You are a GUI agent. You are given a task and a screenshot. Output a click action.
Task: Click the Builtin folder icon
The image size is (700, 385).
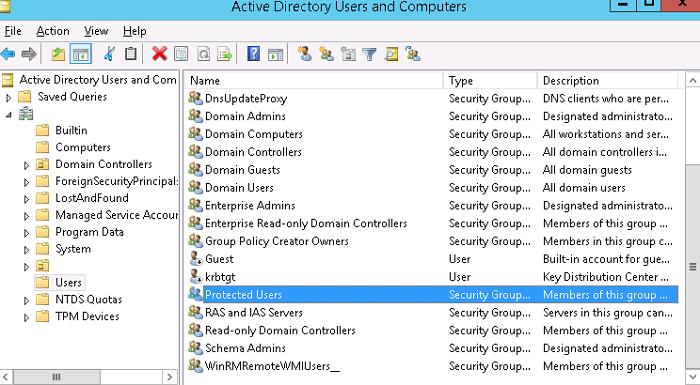(x=42, y=130)
